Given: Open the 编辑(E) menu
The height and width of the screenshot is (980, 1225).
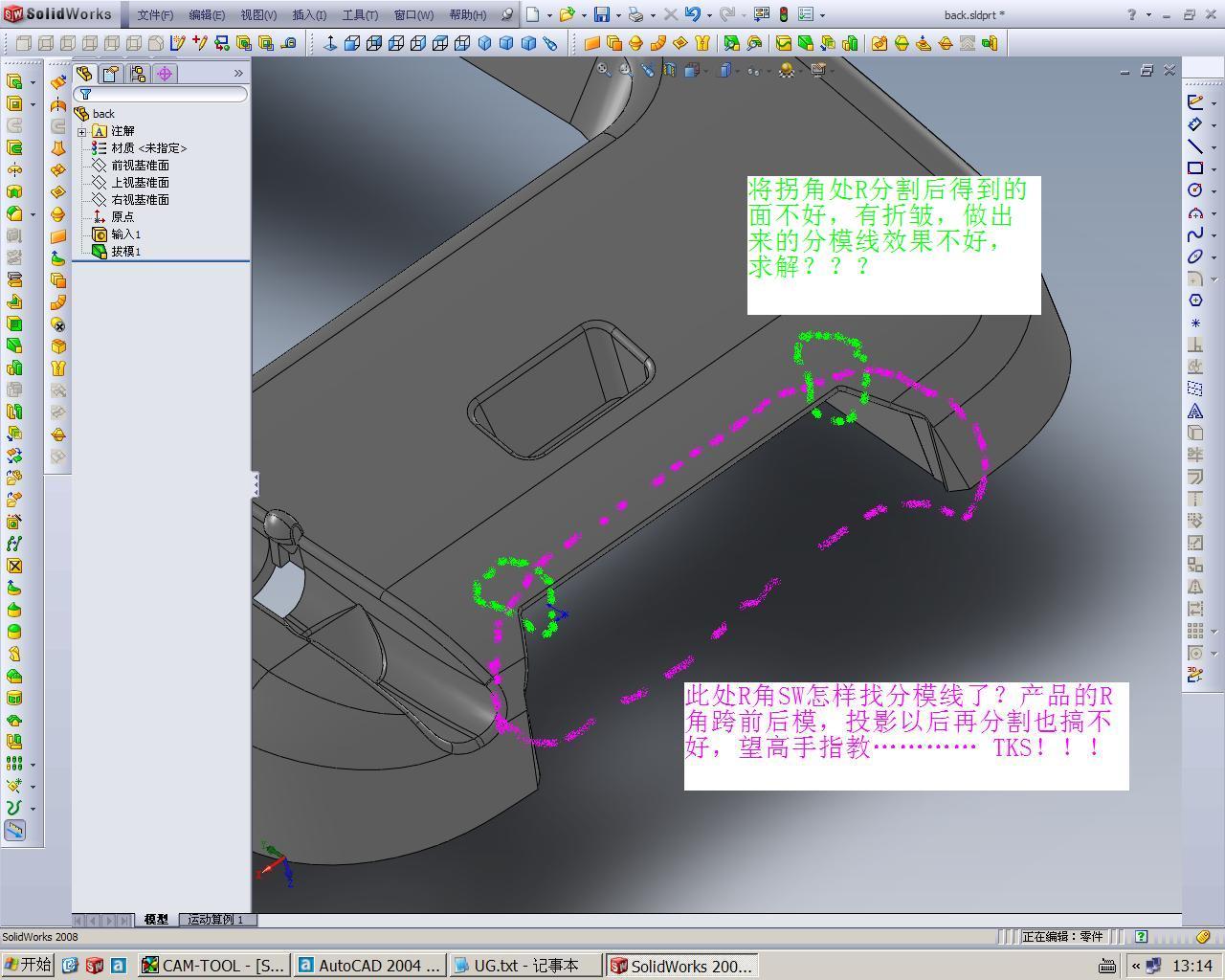Looking at the screenshot, I should (207, 14).
